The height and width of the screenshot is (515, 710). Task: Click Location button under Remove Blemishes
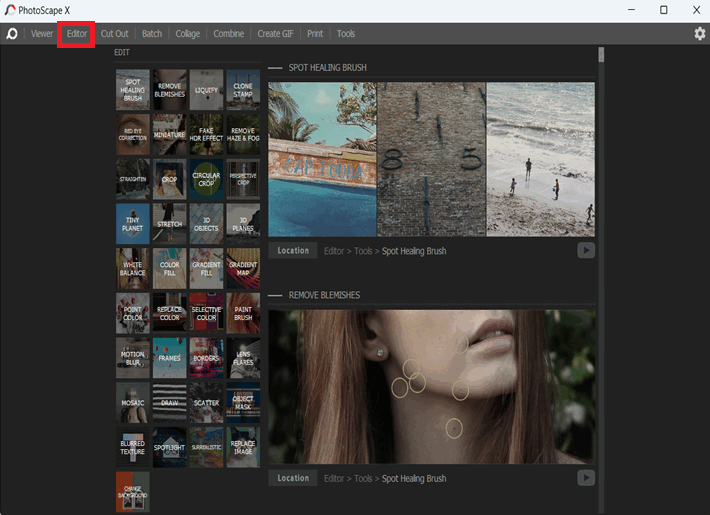click(x=293, y=478)
